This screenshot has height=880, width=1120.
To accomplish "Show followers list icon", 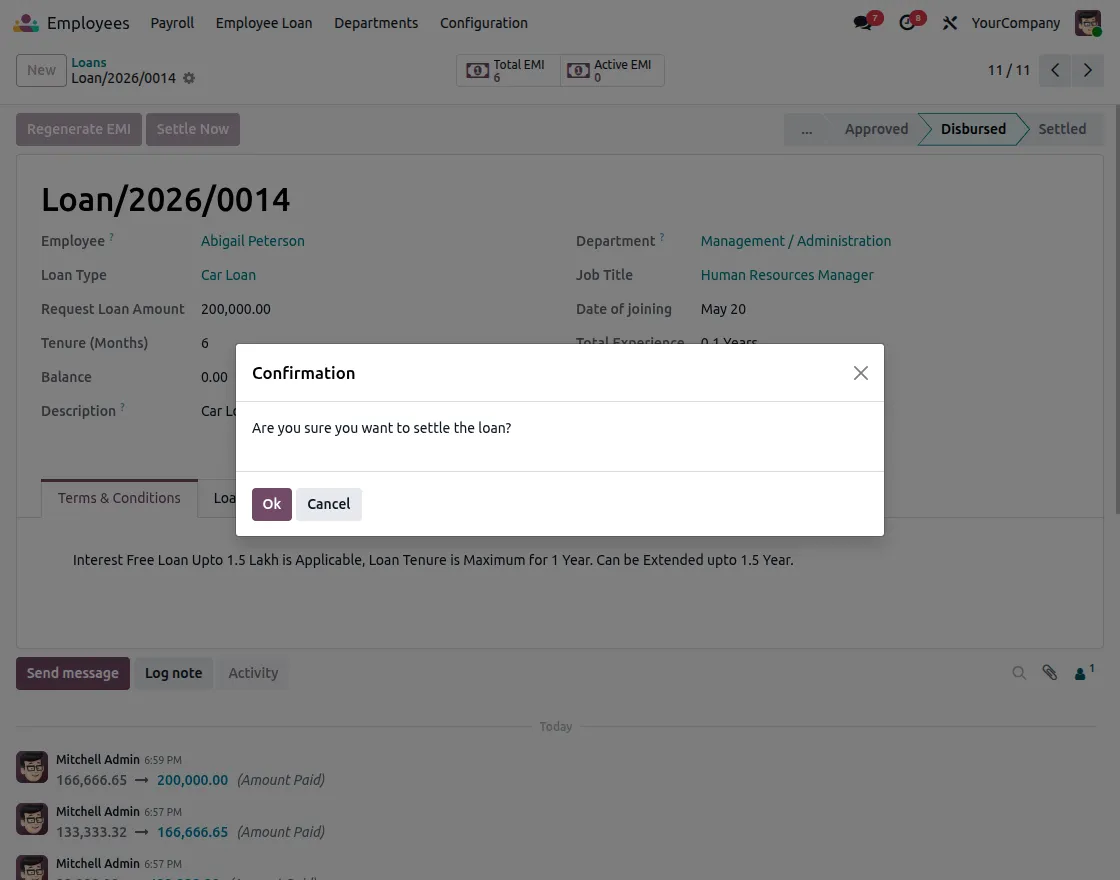I will click(x=1084, y=673).
